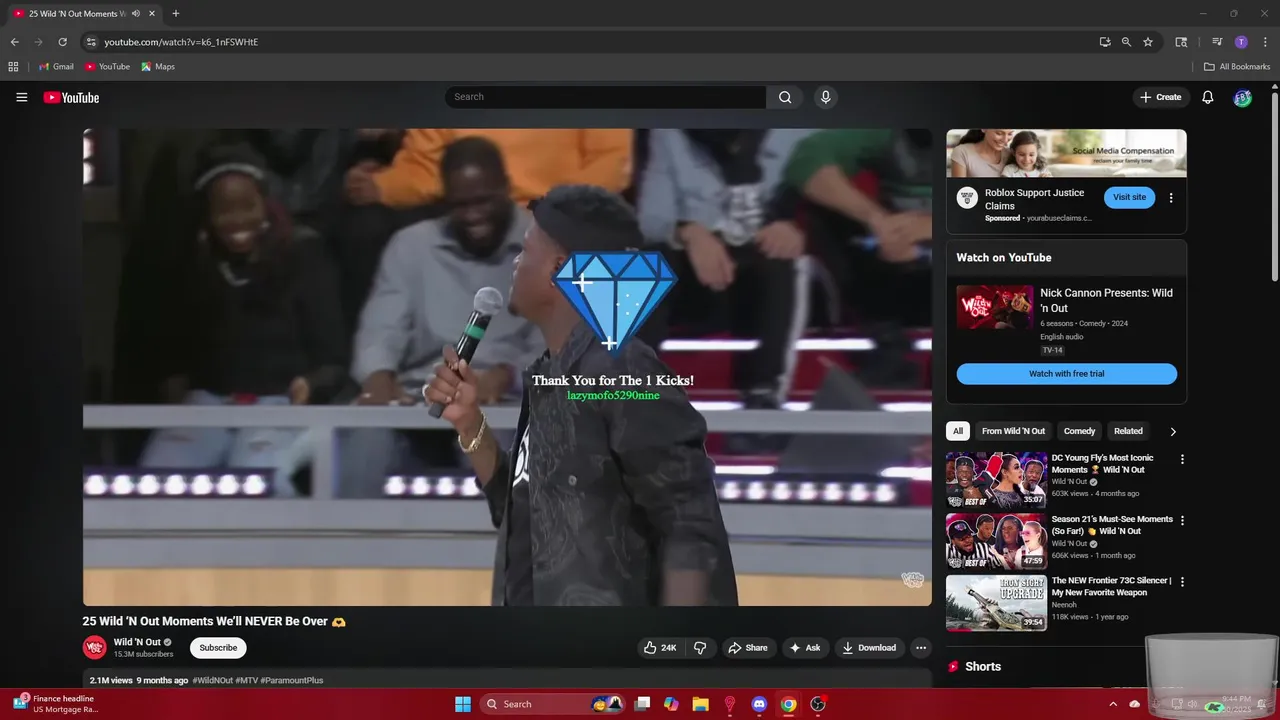Open Discord from the taskbar
The width and height of the screenshot is (1280, 720).
759,704
